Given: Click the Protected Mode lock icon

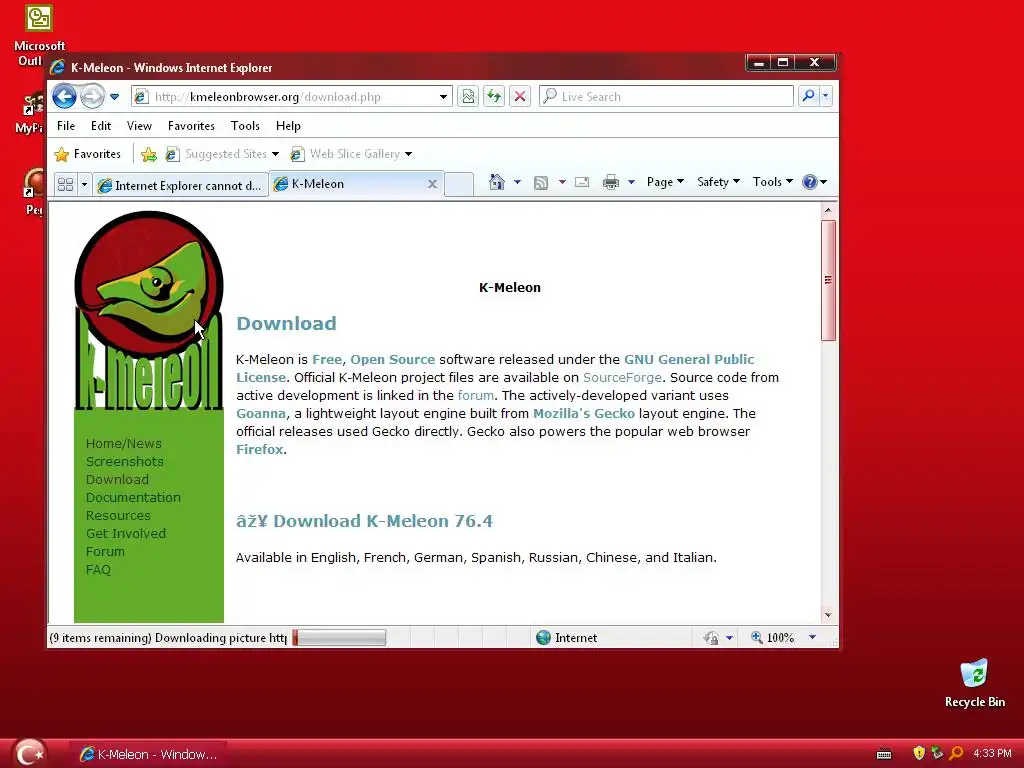Looking at the screenshot, I should tap(711, 638).
